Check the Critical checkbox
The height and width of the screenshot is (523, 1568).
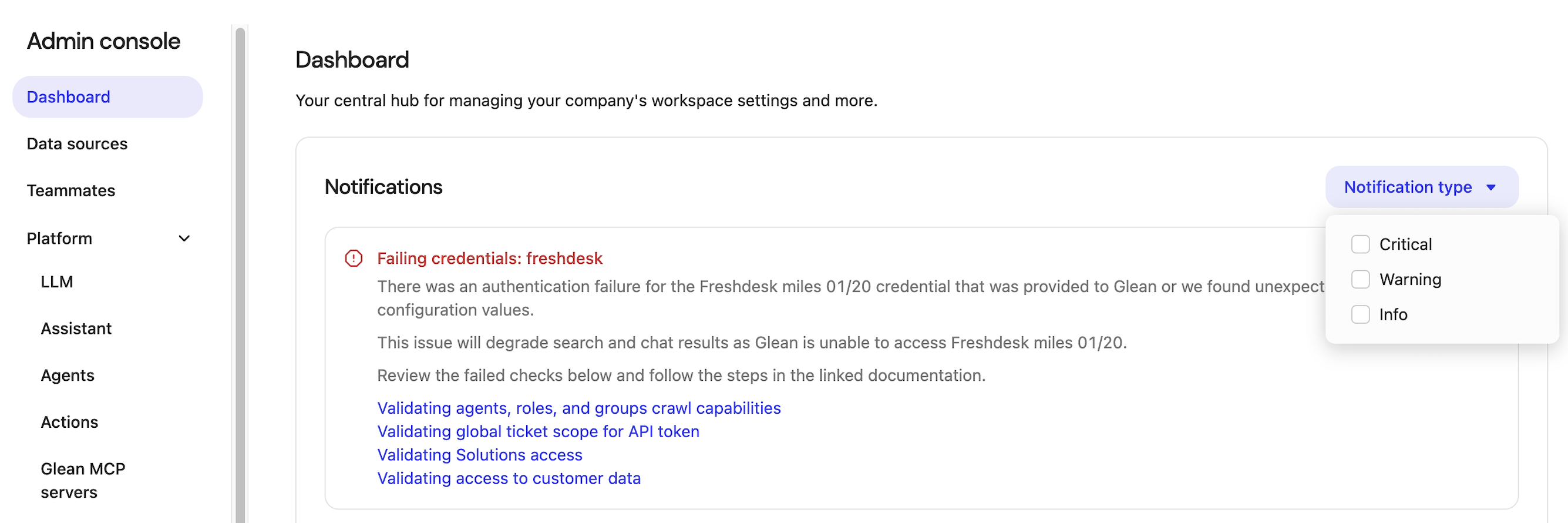click(x=1360, y=244)
